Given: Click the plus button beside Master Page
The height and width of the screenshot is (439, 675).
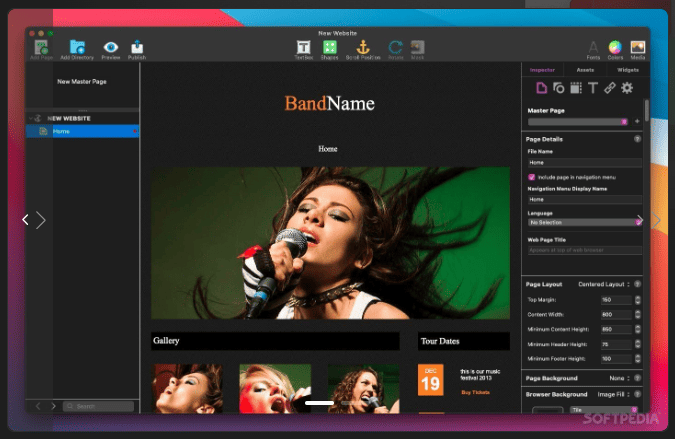Looking at the screenshot, I should tap(637, 121).
